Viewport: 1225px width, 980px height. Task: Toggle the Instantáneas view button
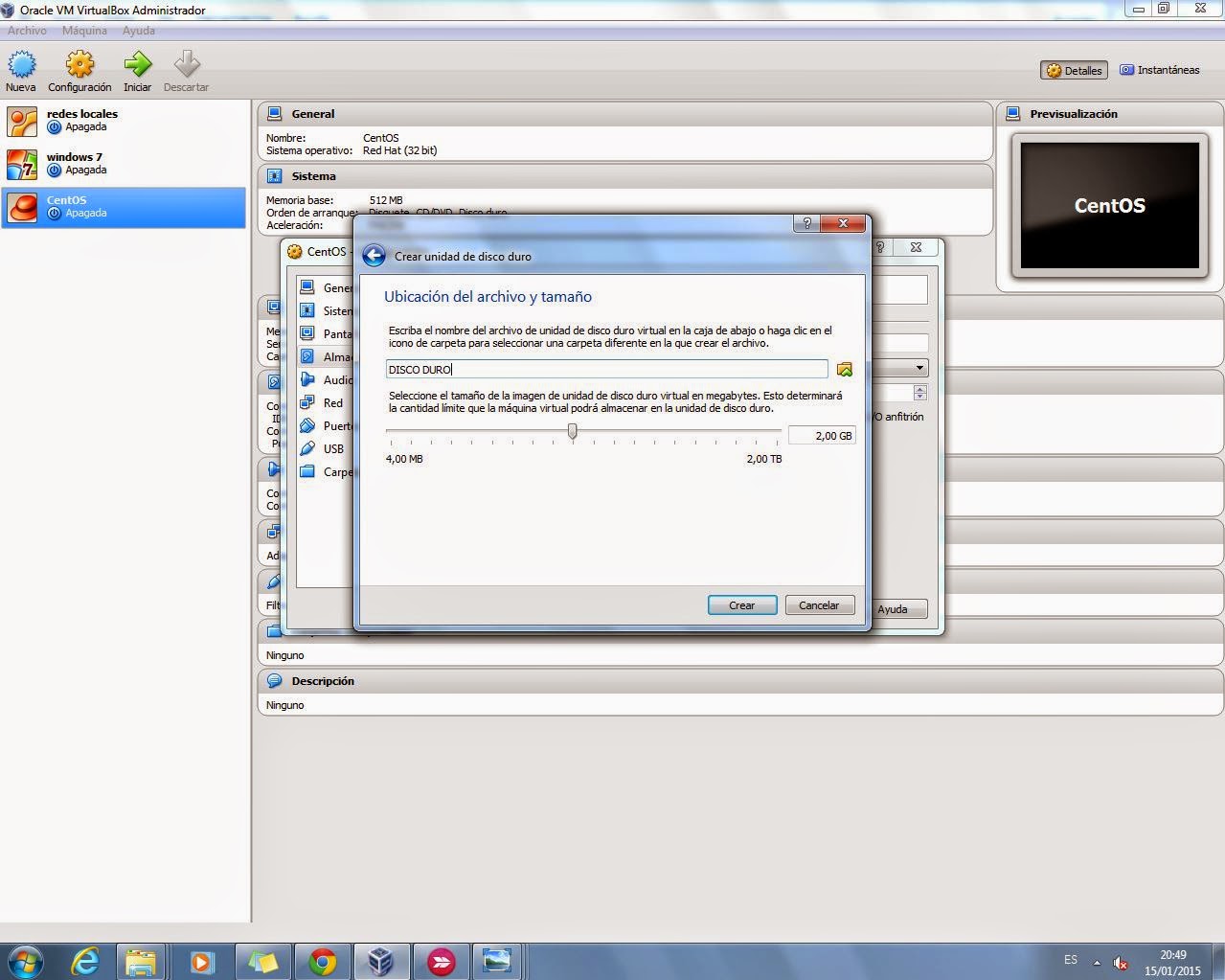coord(1160,70)
